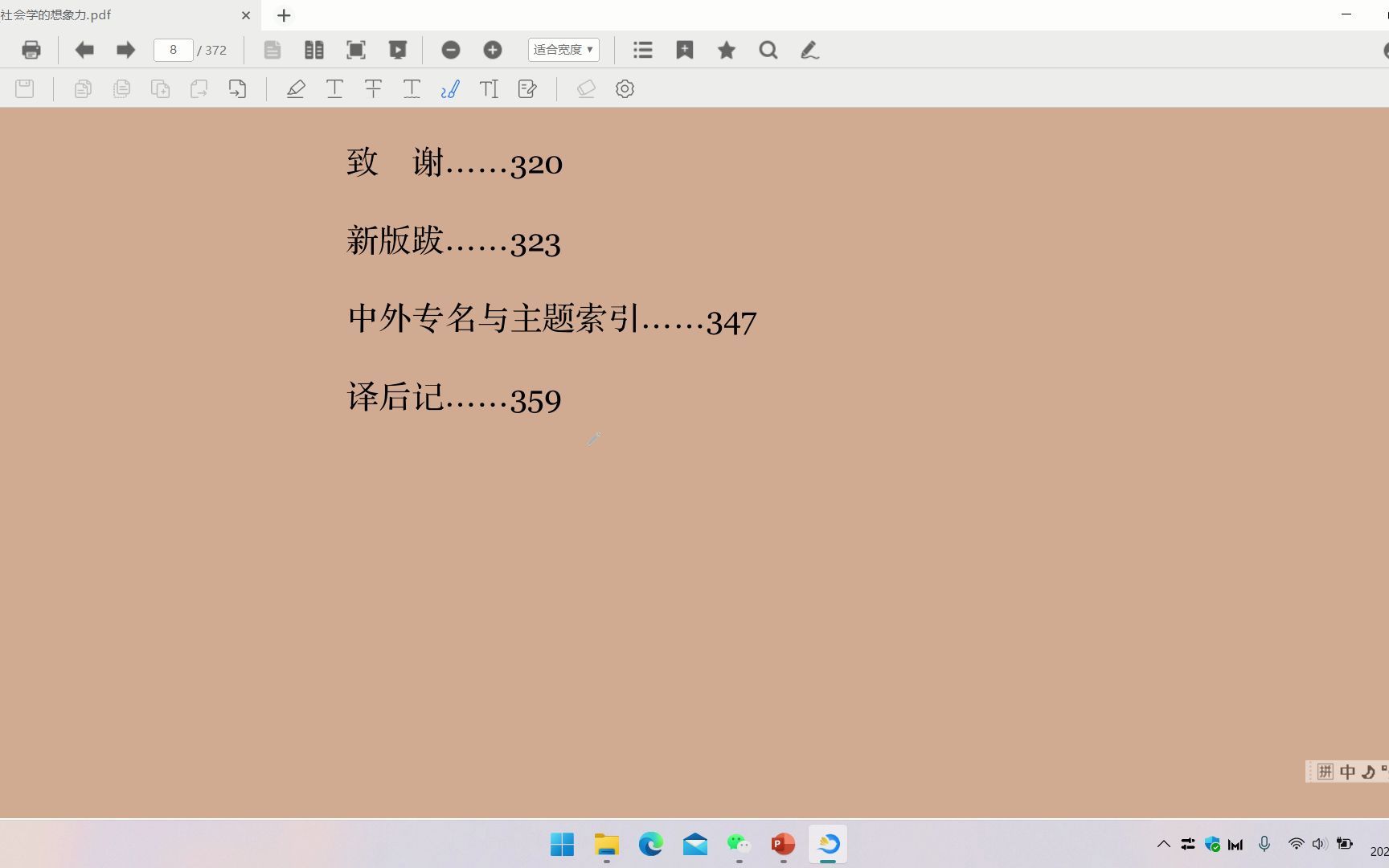Viewport: 1389px width, 868px height.
Task: Click the microphone tray icon
Action: (1264, 844)
